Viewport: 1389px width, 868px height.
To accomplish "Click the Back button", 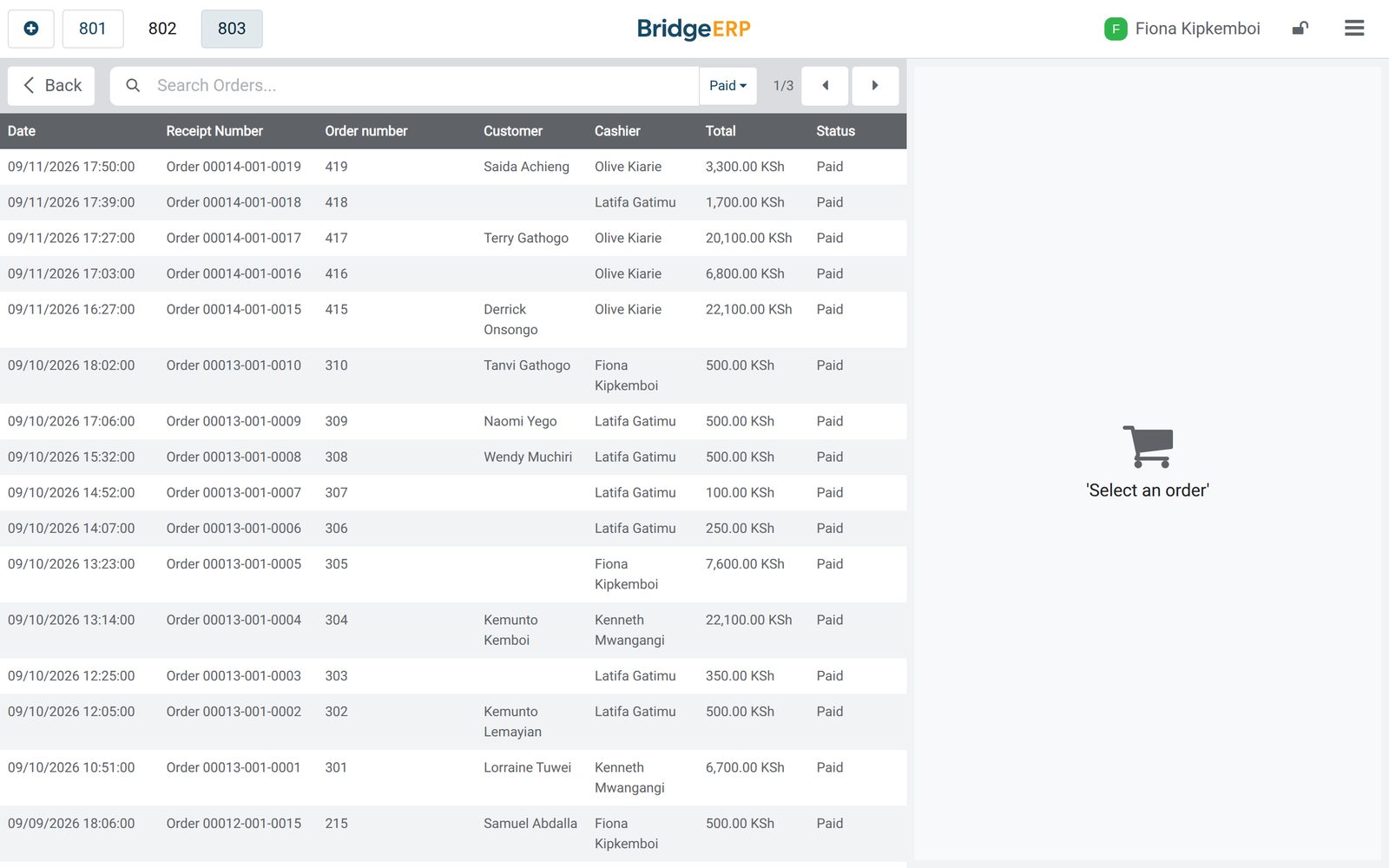I will tap(51, 86).
